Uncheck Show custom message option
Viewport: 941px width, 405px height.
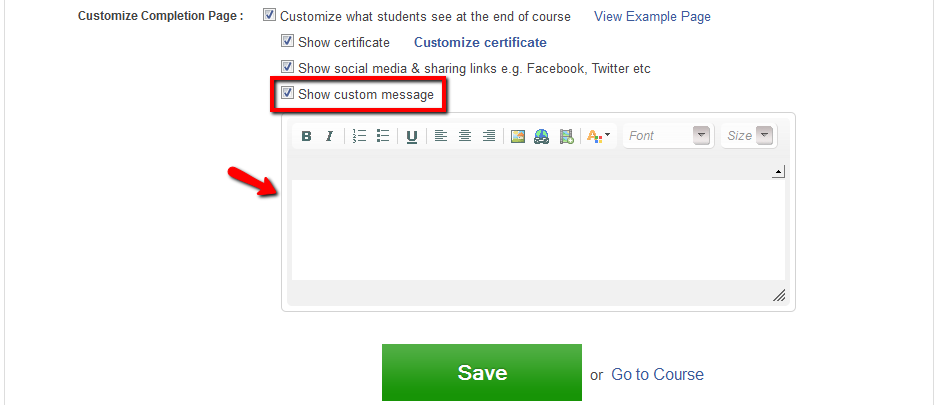(x=288, y=94)
